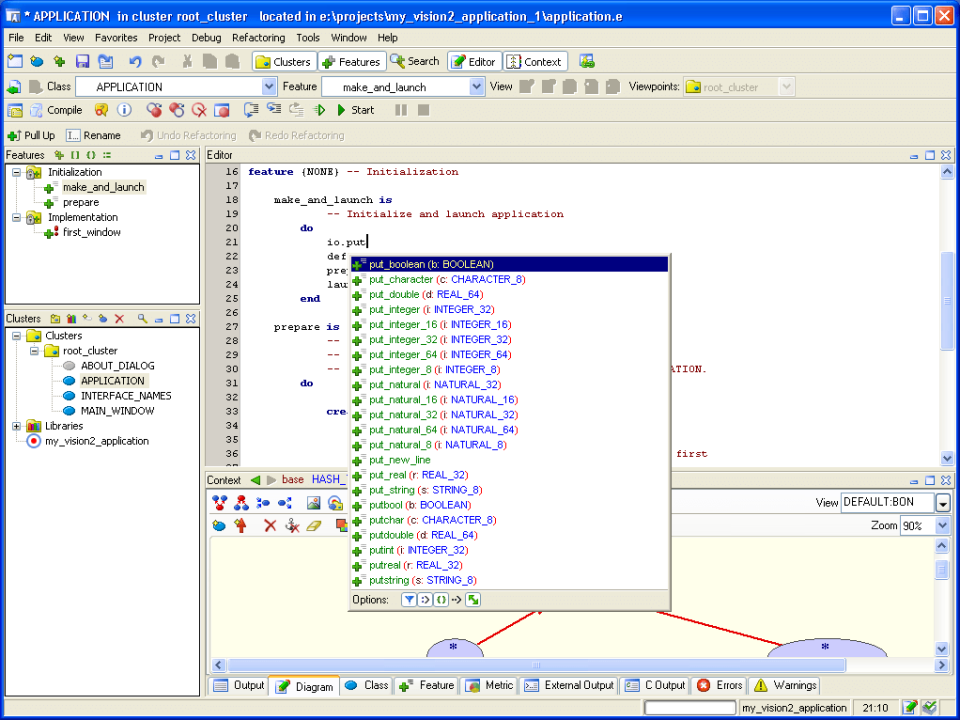Toggle the Editor tool button

(x=473, y=61)
